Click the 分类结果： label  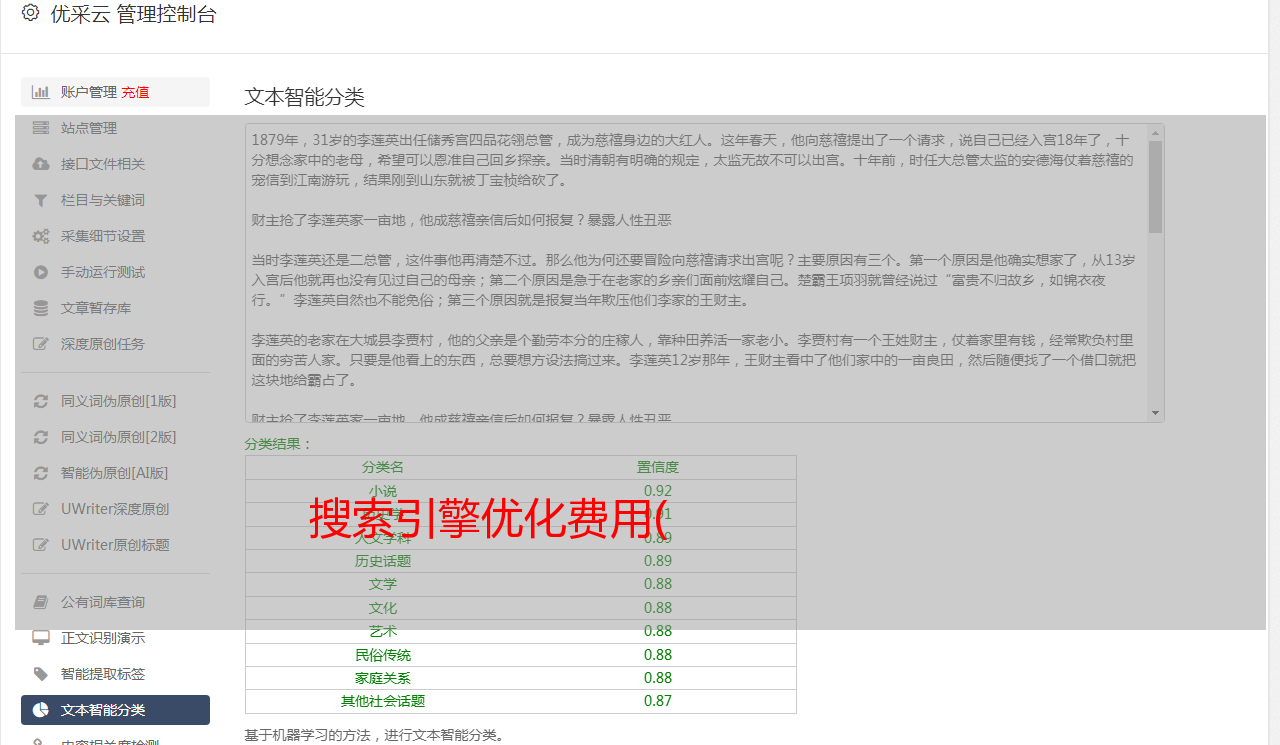[x=279, y=444]
